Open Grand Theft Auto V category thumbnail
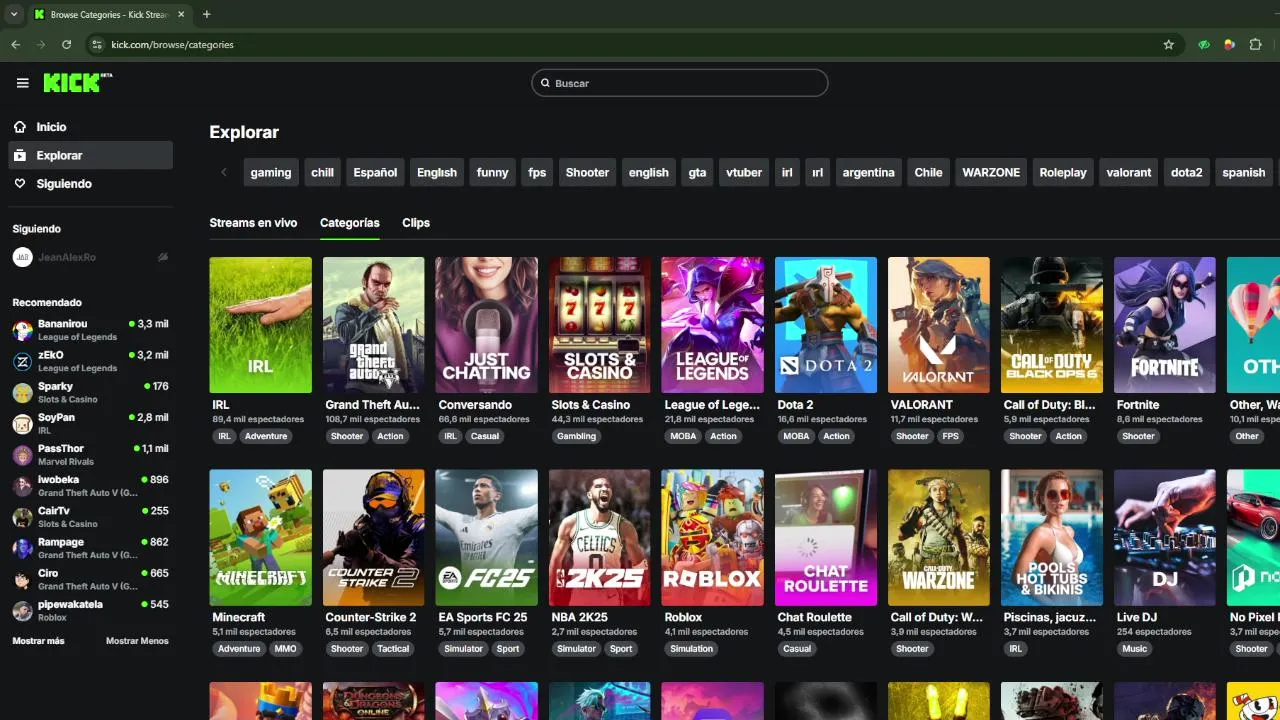Image resolution: width=1280 pixels, height=720 pixels. click(373, 325)
